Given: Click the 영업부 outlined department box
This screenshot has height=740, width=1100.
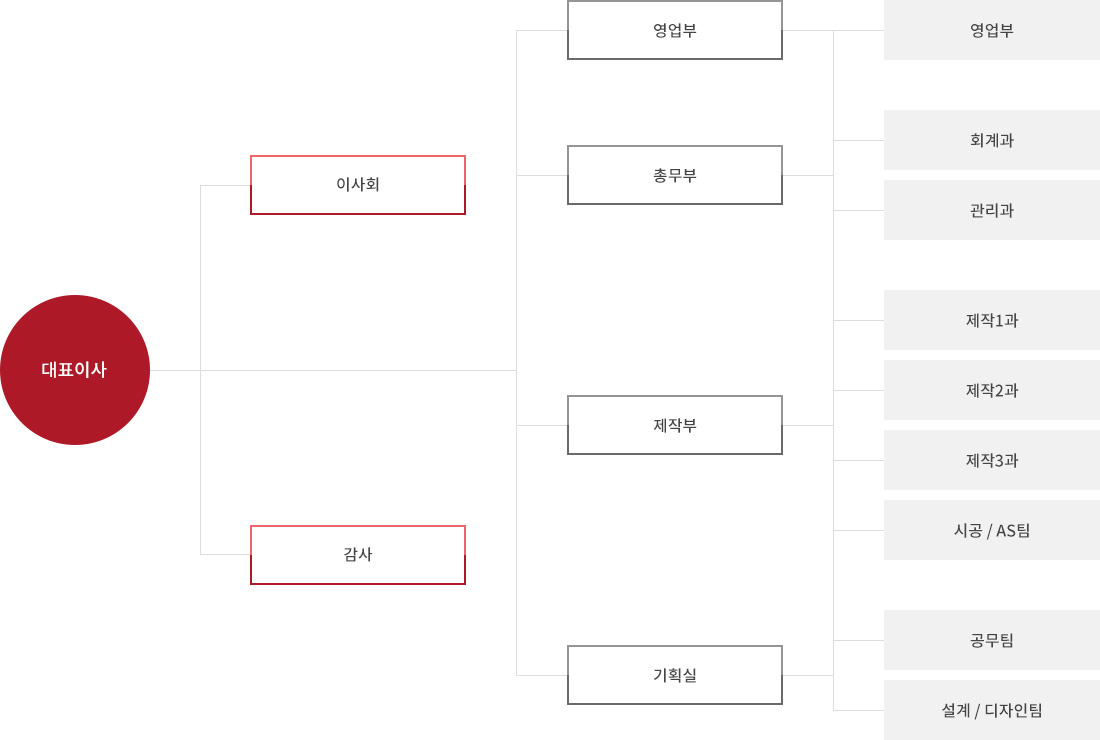Looking at the screenshot, I should (x=675, y=30).
